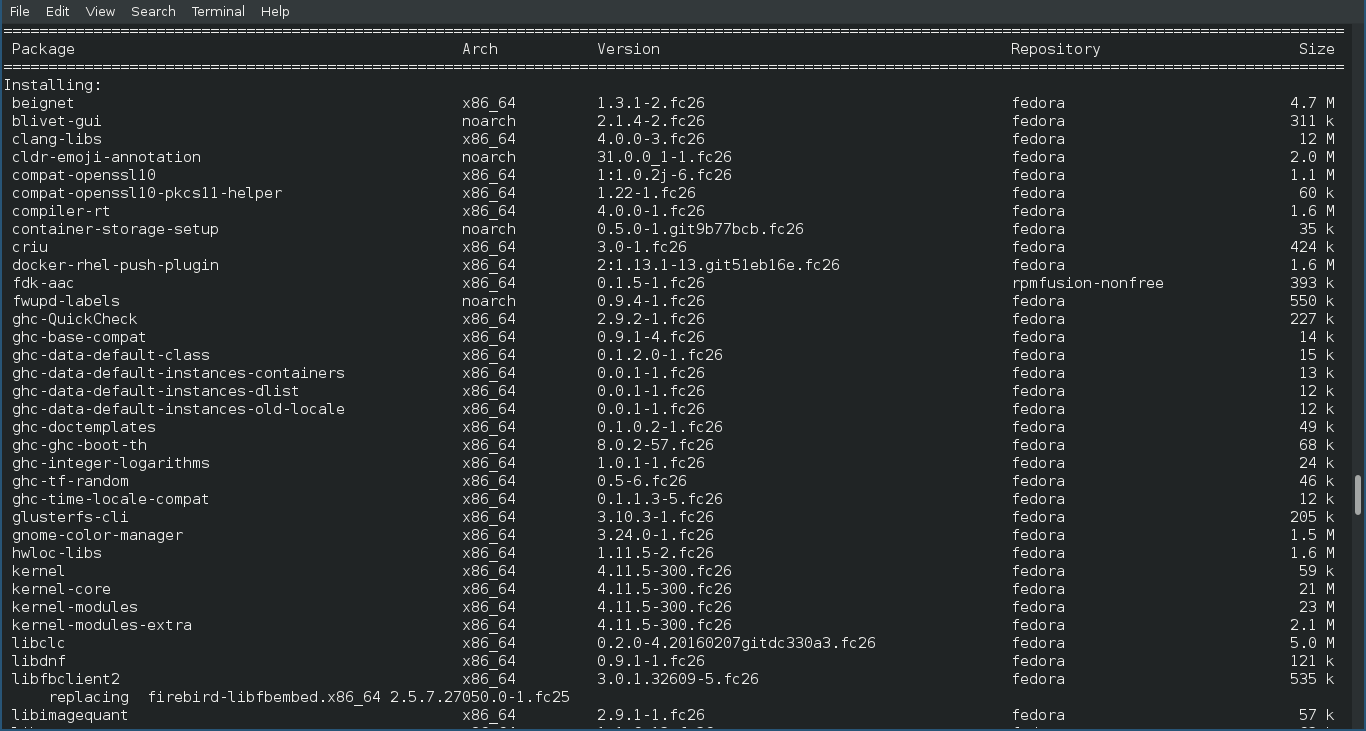Open the View menu
Viewport: 1366px width, 731px height.
coord(100,11)
